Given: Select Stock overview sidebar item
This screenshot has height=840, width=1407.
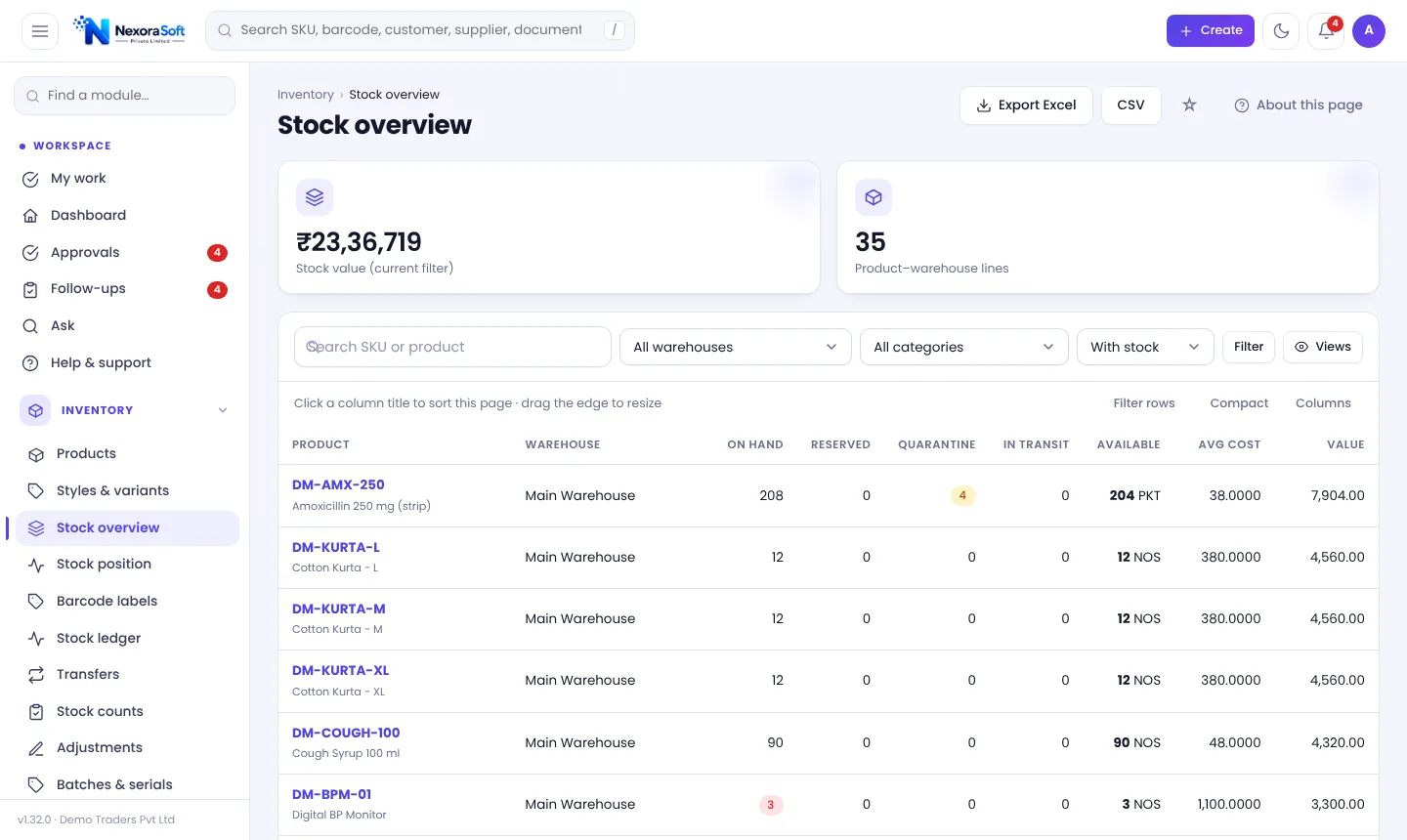Looking at the screenshot, I should [x=125, y=528].
